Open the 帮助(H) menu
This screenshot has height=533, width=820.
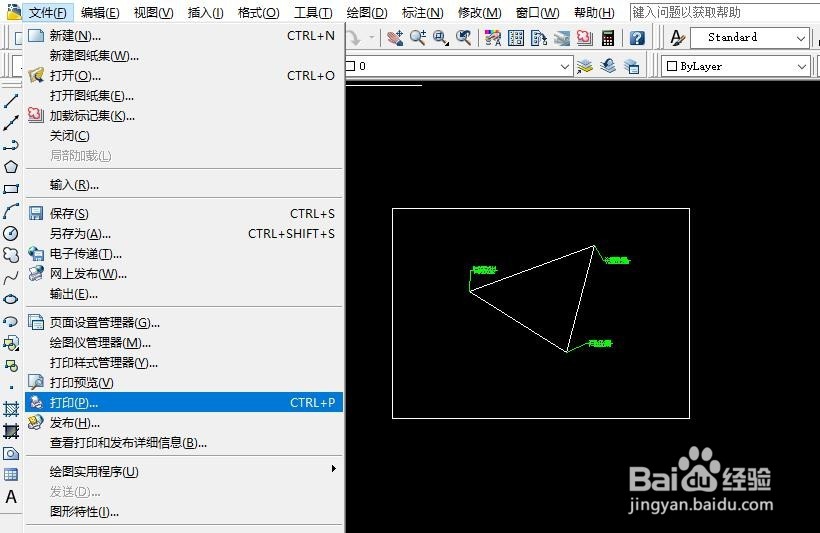coord(594,13)
